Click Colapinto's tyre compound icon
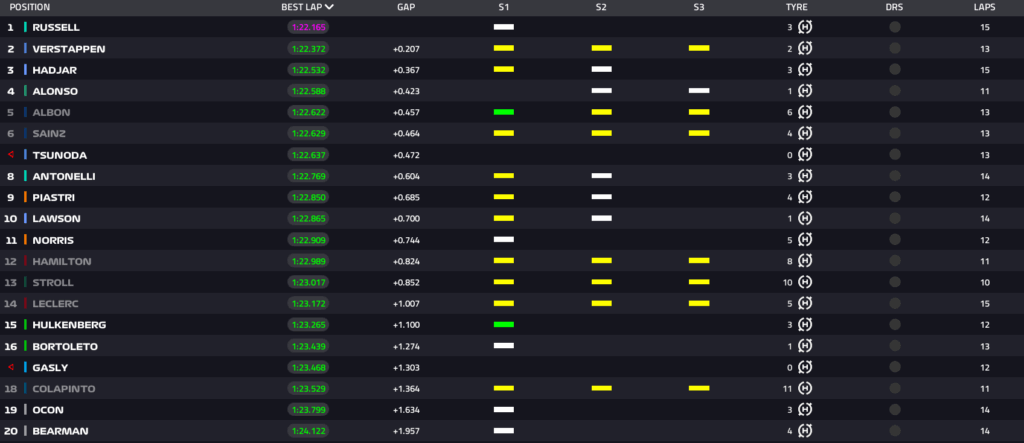Viewport: 1024px width, 443px height. 805,388
